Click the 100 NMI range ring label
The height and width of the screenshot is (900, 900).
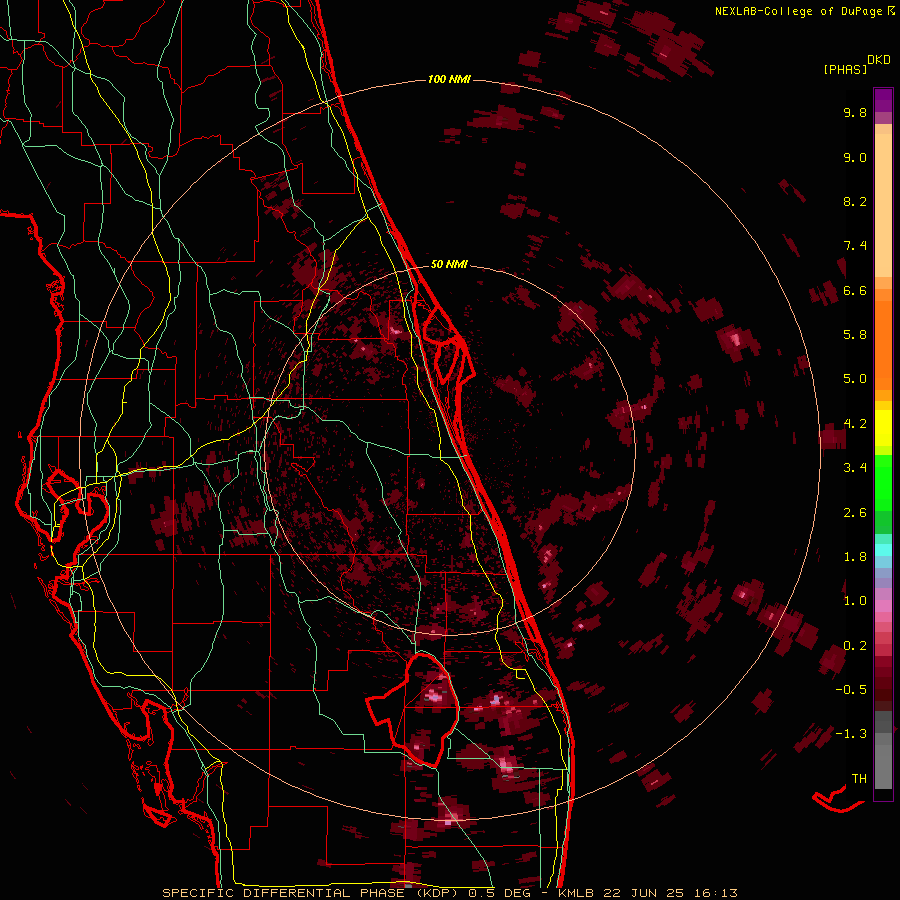tap(449, 79)
